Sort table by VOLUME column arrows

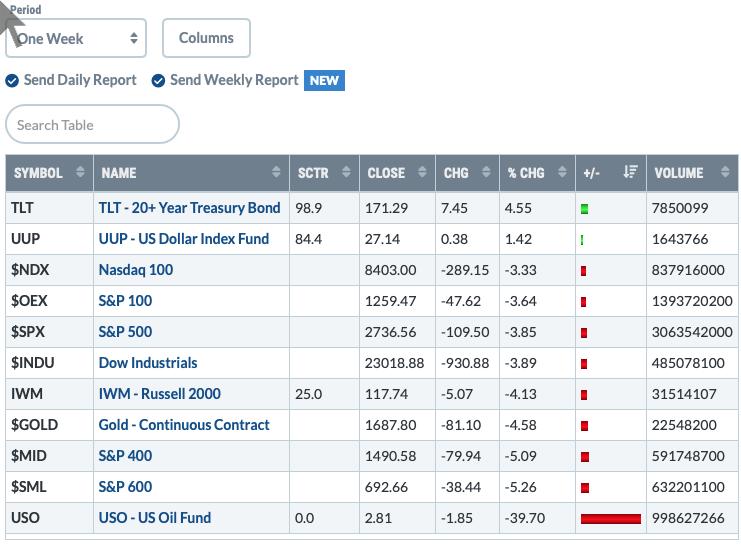[x=725, y=172]
